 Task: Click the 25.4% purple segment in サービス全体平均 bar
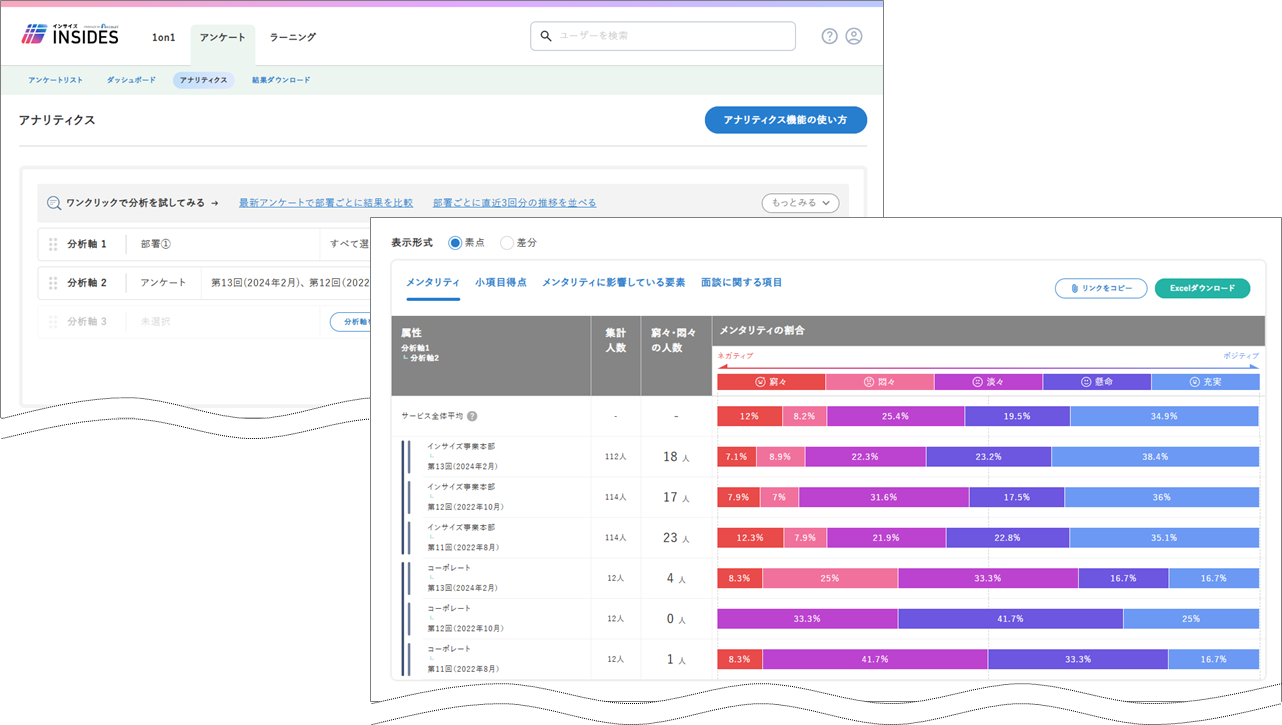[x=896, y=416]
